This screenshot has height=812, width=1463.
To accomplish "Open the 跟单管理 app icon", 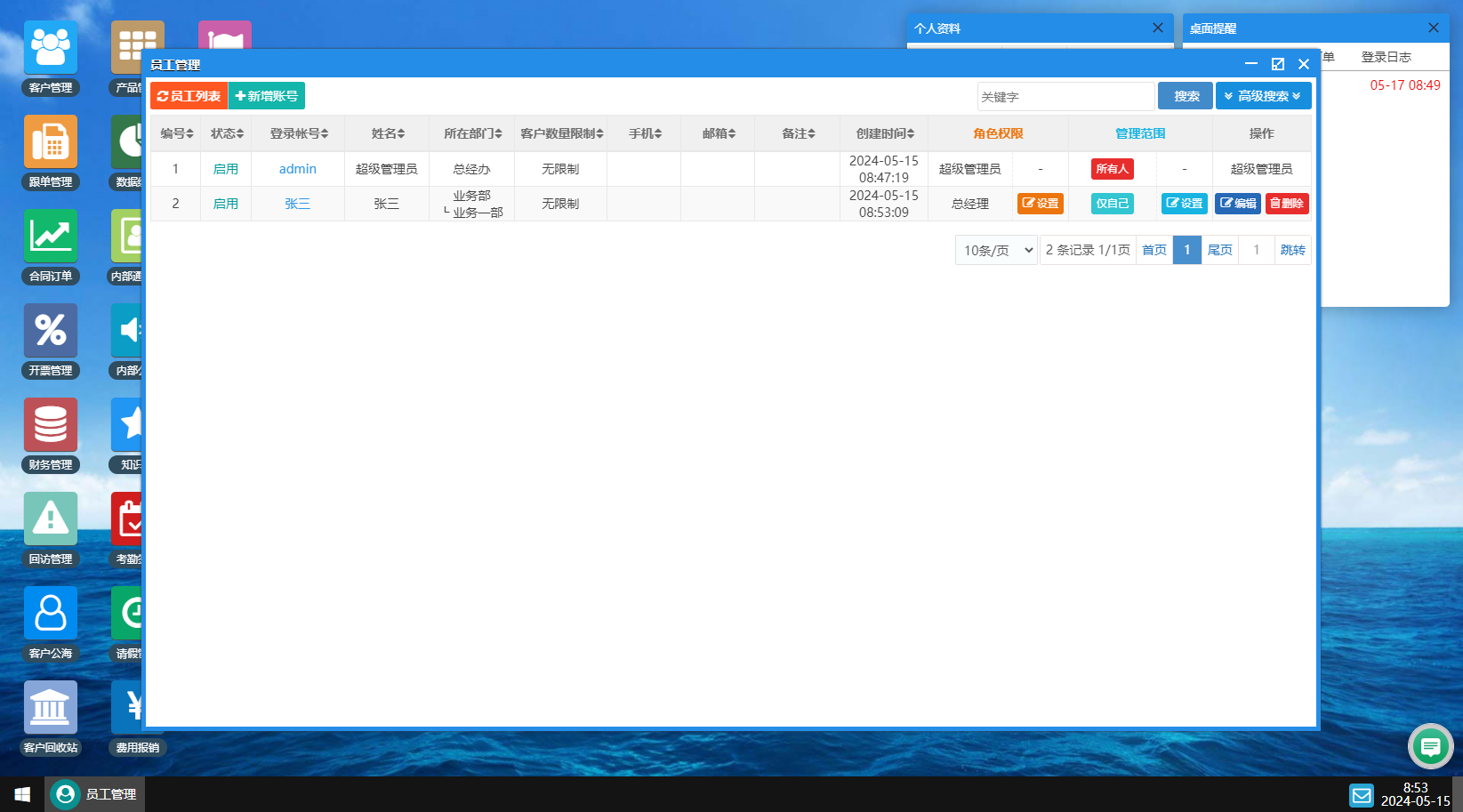I will pos(51,141).
